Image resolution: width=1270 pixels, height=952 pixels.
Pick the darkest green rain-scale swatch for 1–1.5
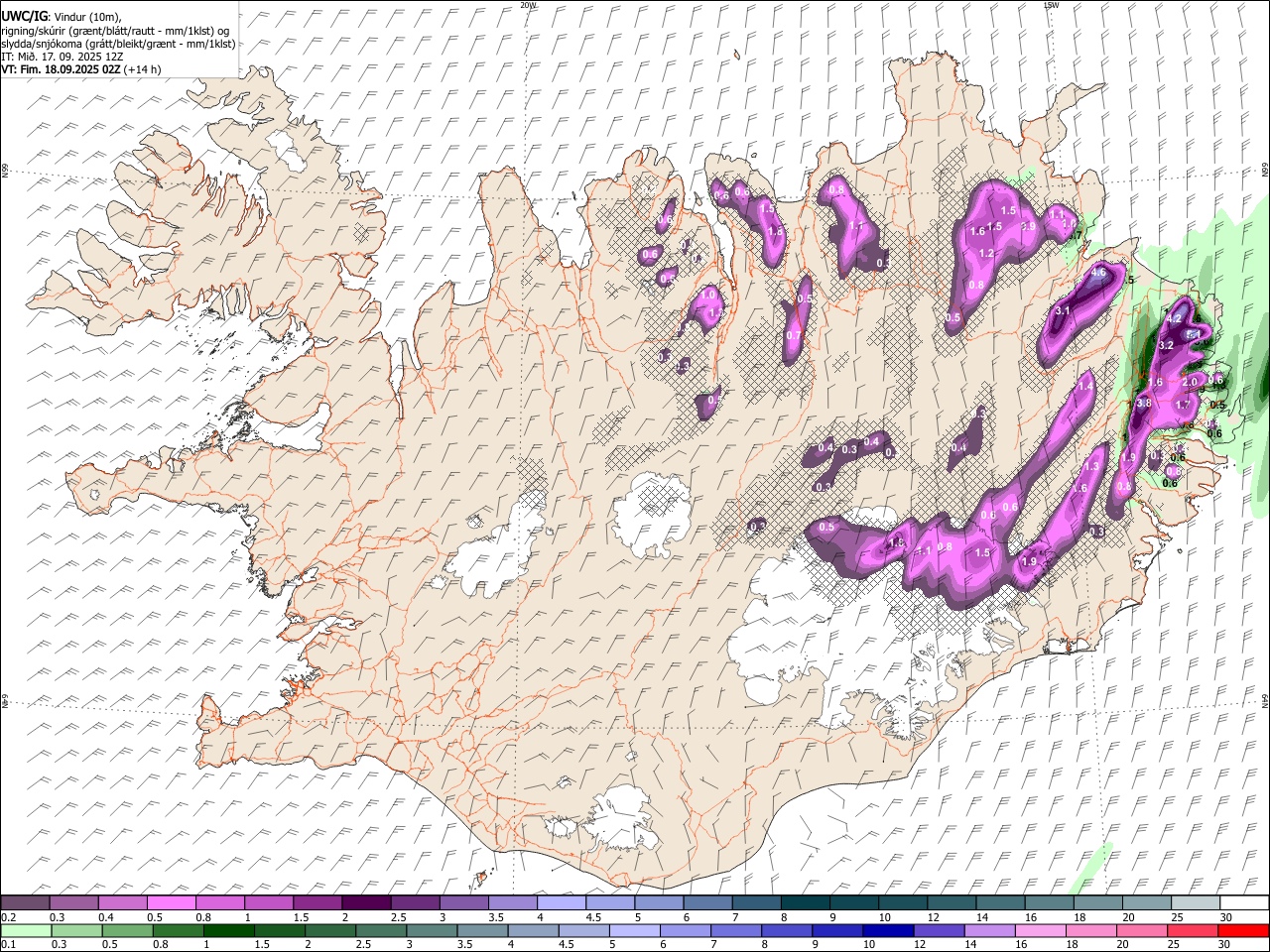[229, 930]
